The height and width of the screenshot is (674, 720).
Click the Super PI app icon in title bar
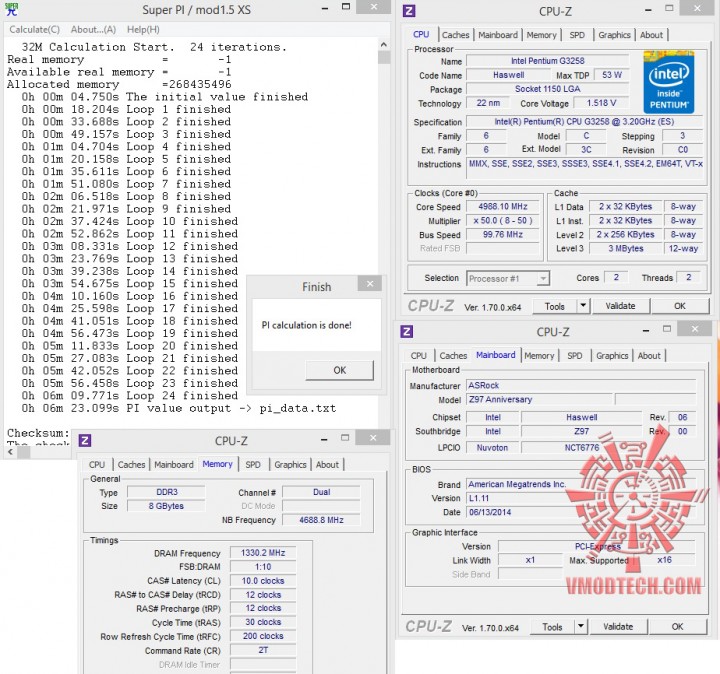11,10
